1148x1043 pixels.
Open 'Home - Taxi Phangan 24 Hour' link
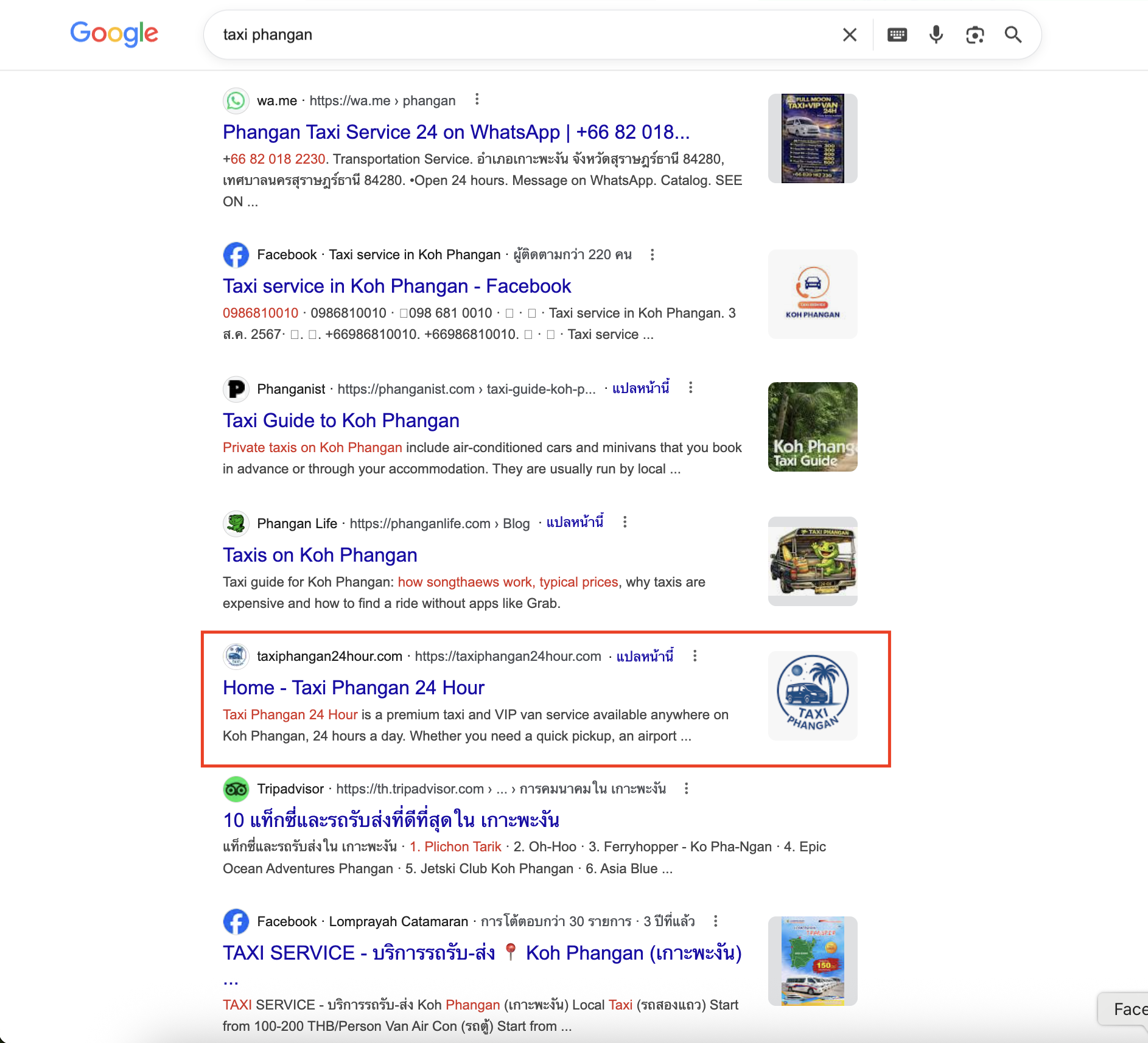(x=354, y=688)
